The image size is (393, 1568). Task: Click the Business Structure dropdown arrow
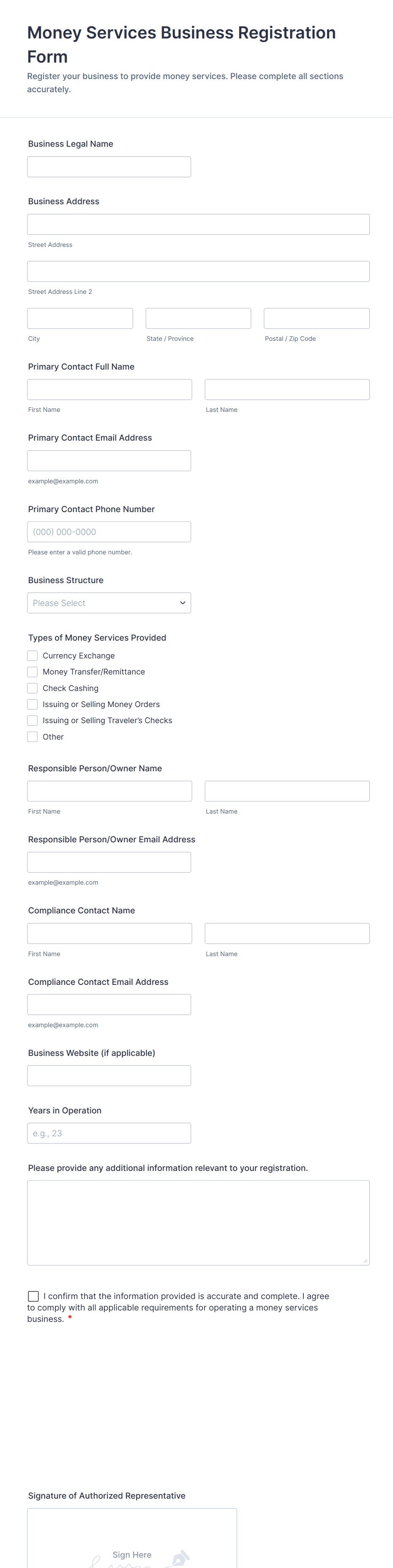pos(183,603)
